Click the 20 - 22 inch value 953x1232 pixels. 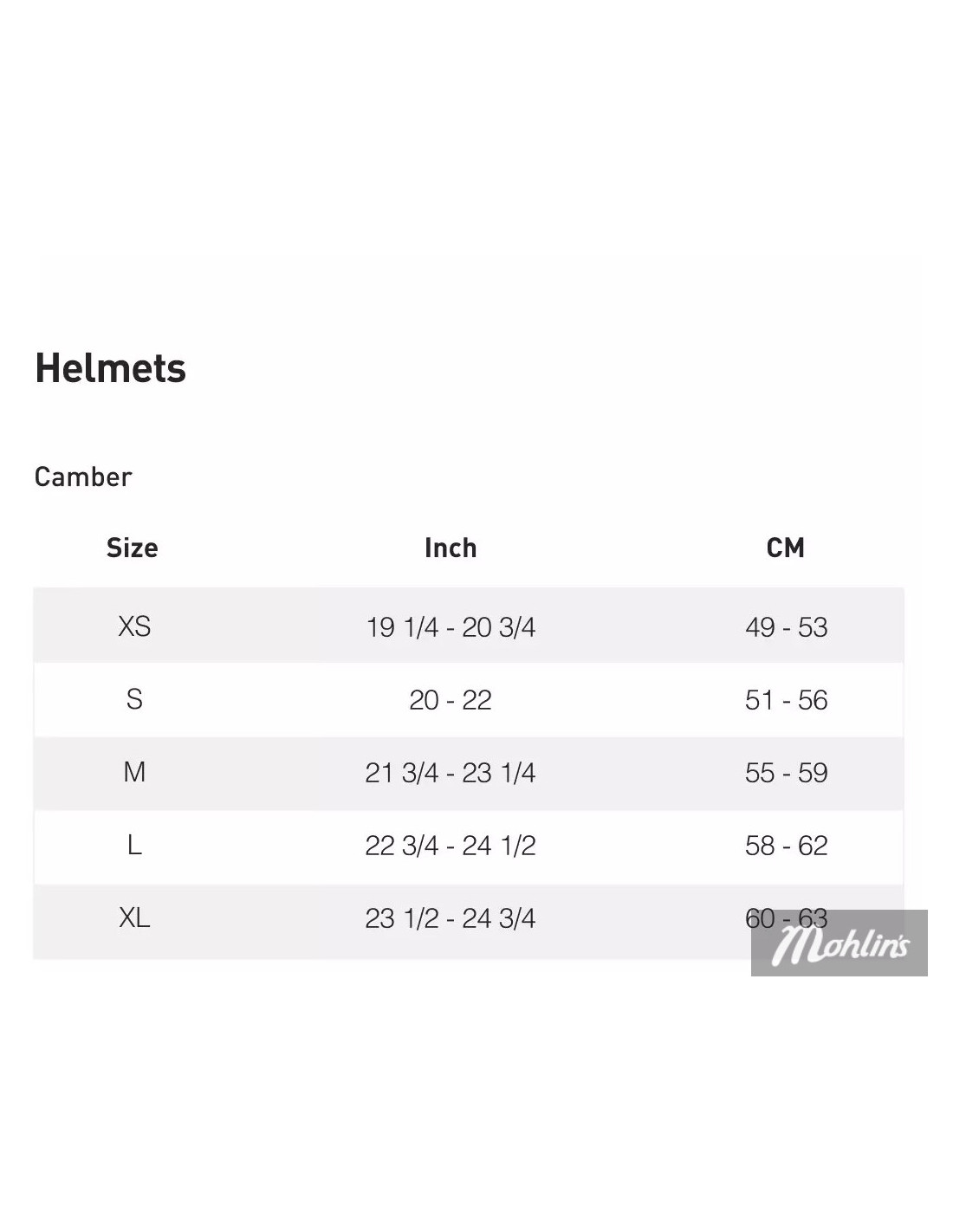click(x=451, y=699)
